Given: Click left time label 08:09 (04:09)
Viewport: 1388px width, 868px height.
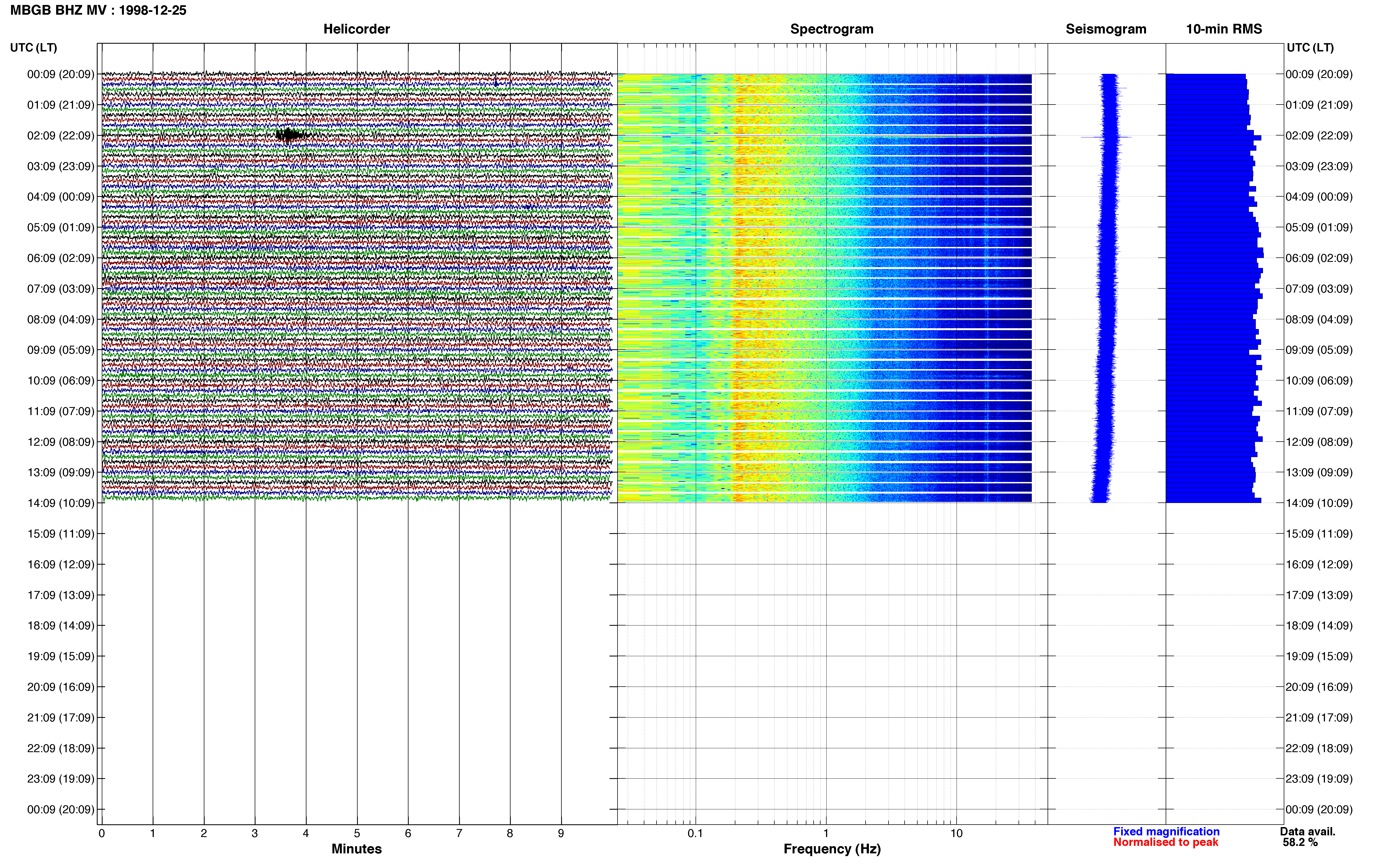Looking at the screenshot, I should click(61, 319).
